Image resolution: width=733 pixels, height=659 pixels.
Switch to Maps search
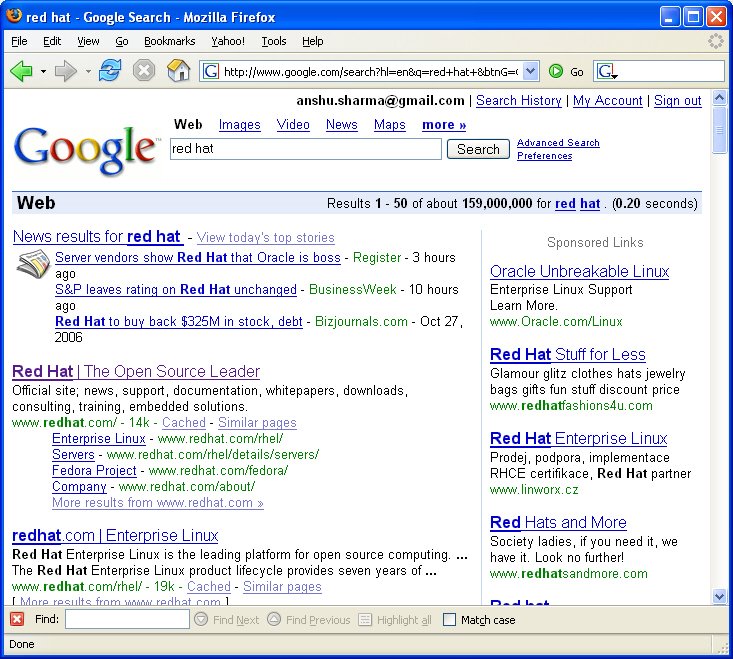pos(389,125)
